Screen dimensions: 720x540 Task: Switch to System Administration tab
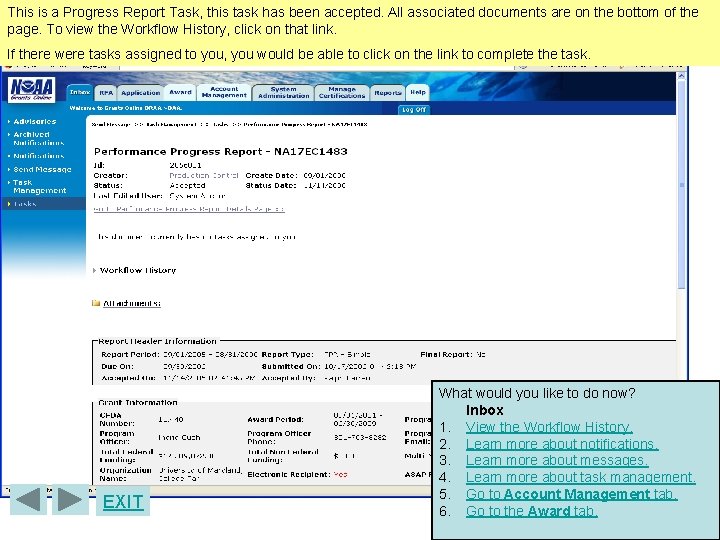coord(283,92)
